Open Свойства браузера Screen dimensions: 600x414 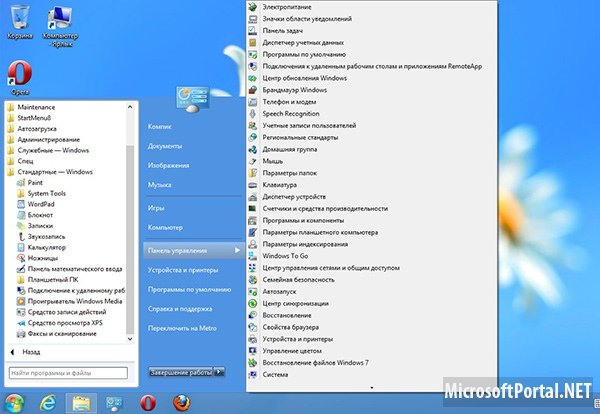pyautogui.click(x=284, y=327)
